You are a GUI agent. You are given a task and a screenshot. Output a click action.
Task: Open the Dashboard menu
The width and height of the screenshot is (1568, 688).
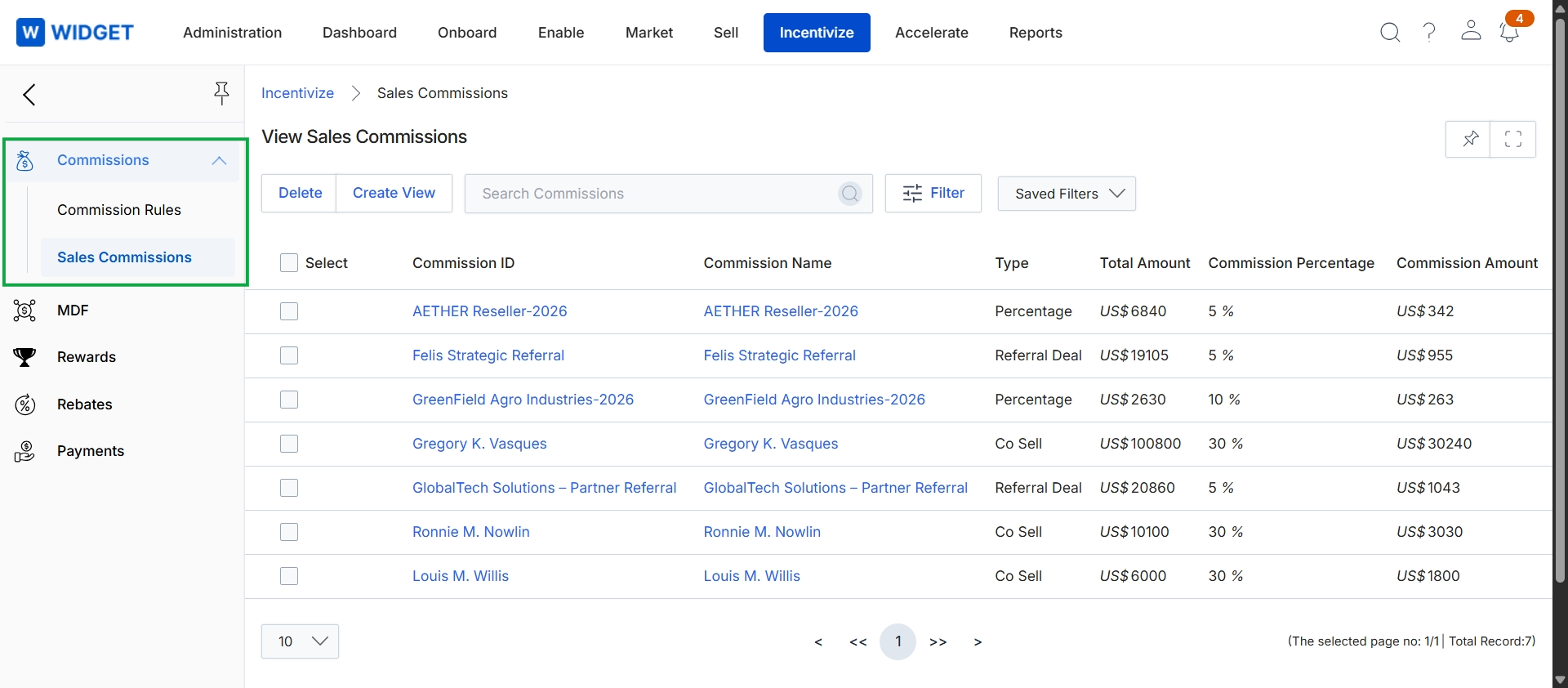(x=359, y=33)
